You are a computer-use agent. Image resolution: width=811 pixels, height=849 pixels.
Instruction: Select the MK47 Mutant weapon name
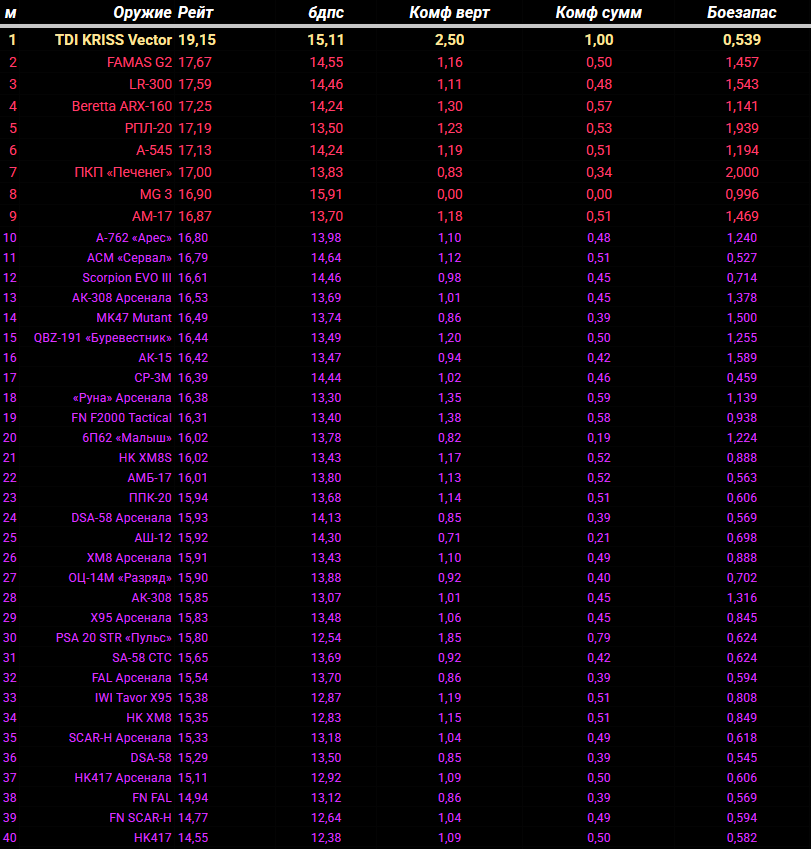[134, 318]
